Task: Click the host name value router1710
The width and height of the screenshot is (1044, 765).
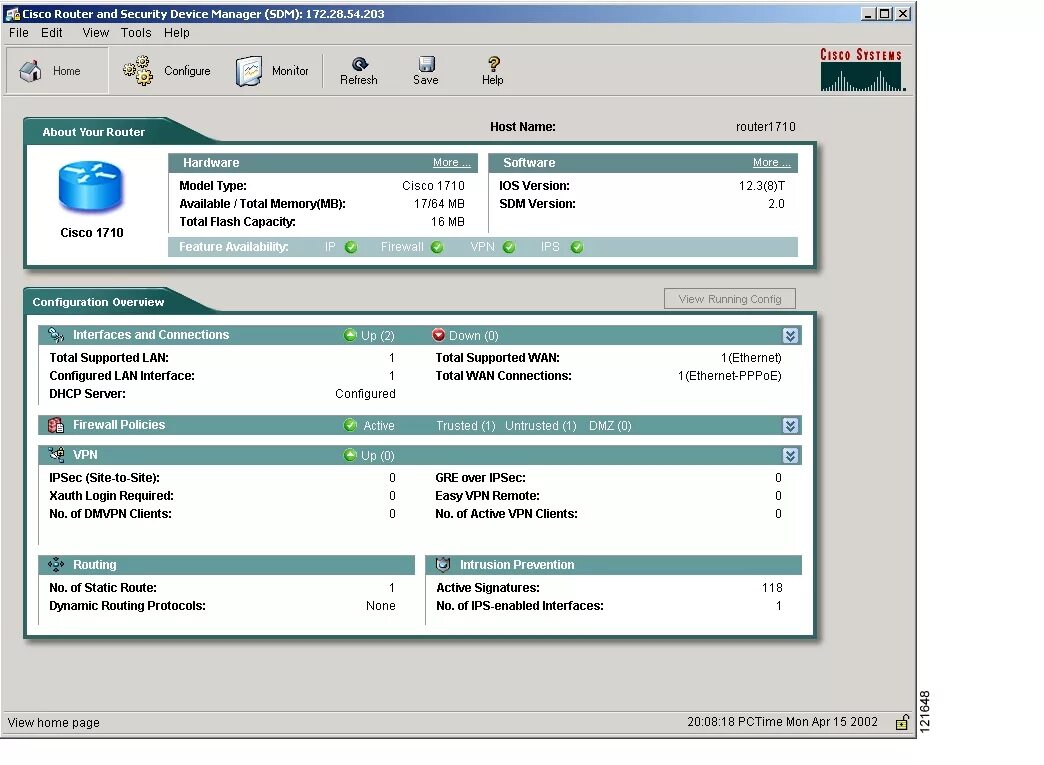Action: click(x=766, y=127)
